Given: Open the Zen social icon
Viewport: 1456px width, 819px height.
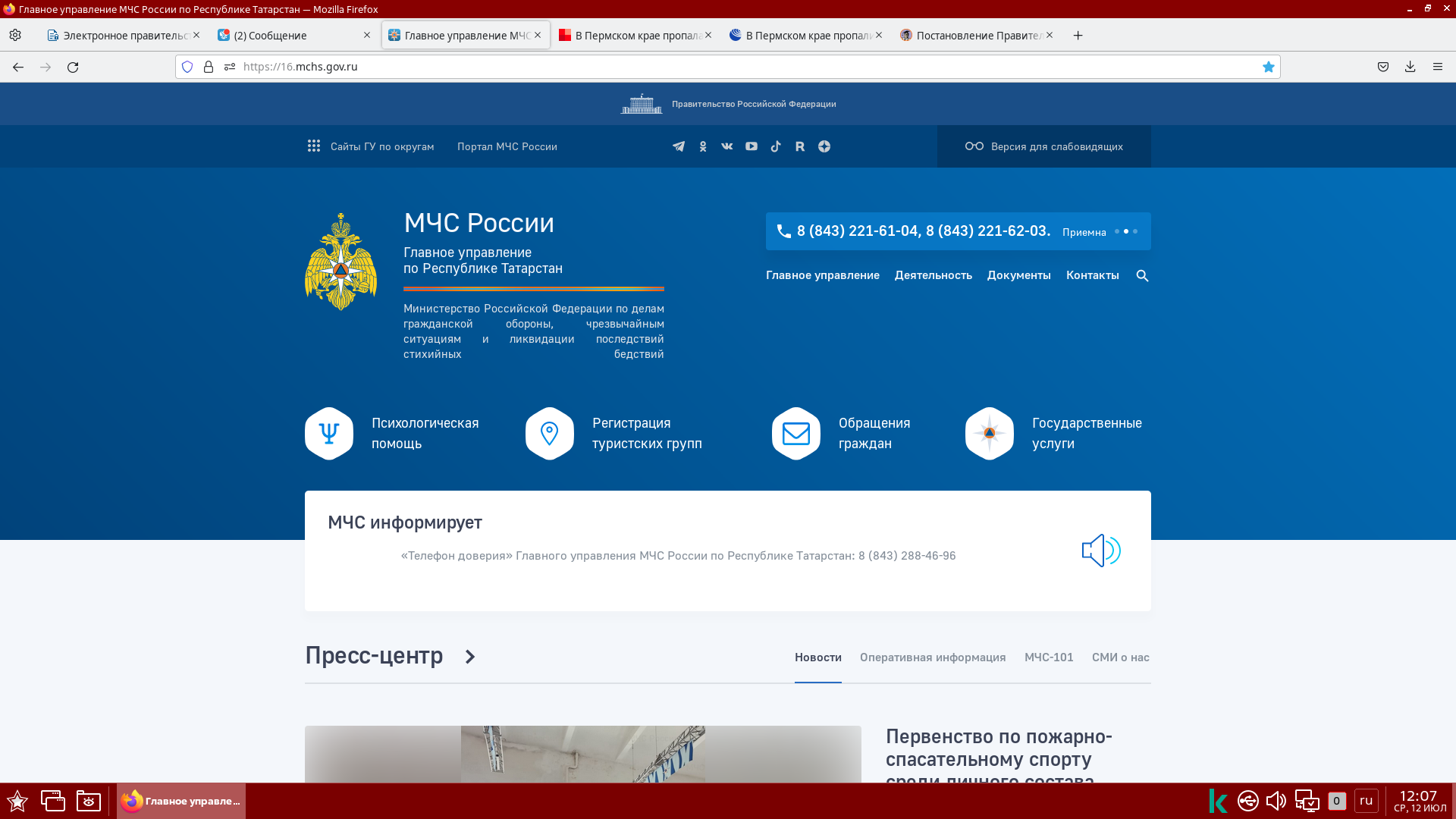Looking at the screenshot, I should (824, 146).
